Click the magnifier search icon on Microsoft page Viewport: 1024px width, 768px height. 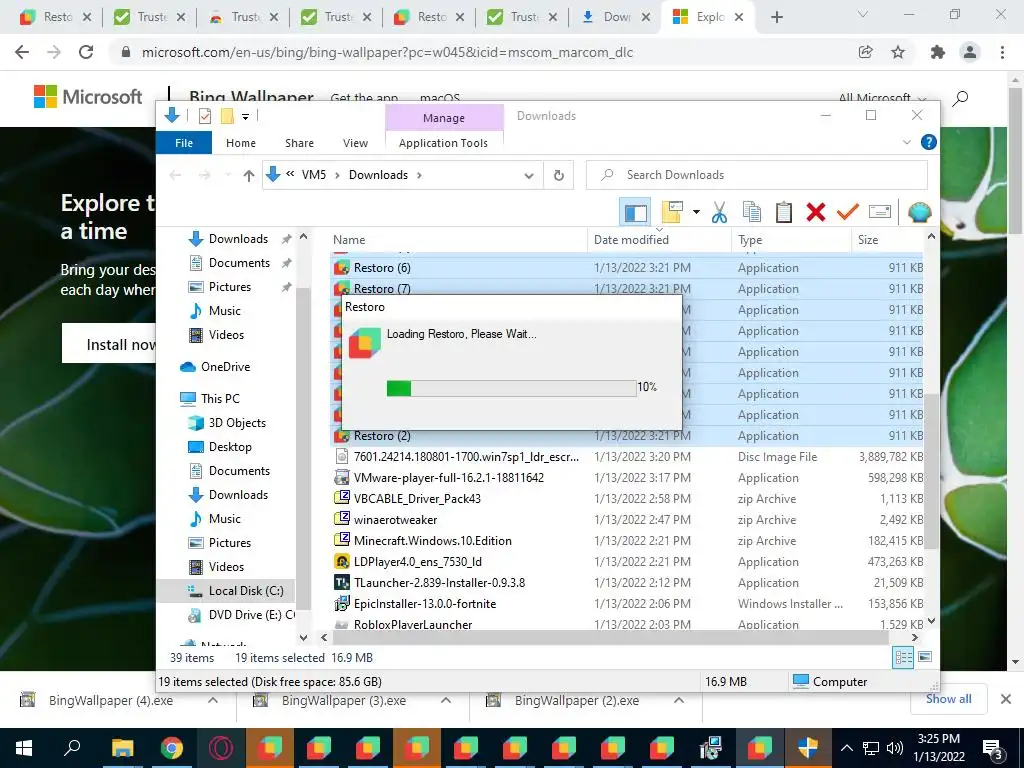pyautogui.click(x=960, y=99)
